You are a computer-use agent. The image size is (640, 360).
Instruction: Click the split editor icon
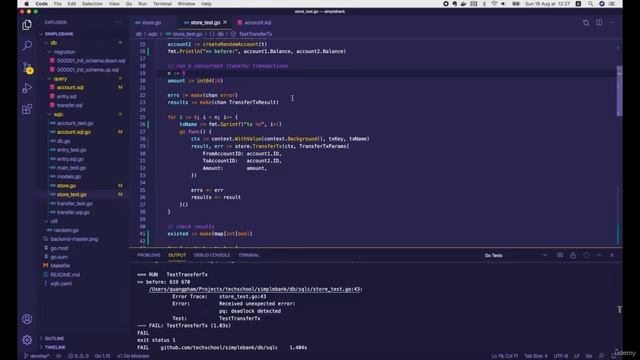point(599,22)
